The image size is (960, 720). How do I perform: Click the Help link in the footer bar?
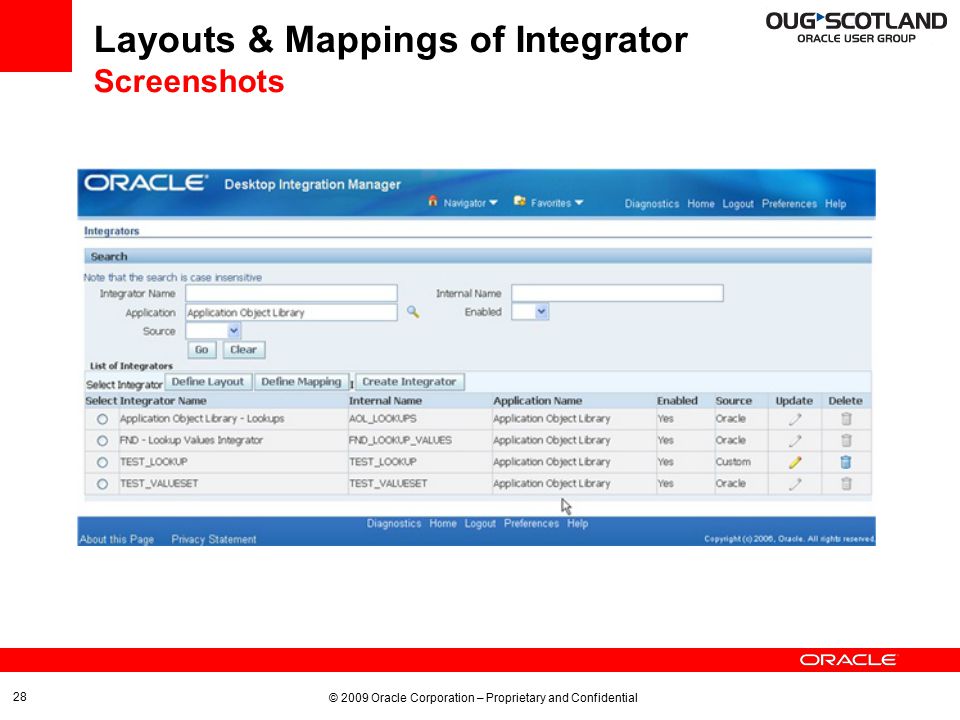pyautogui.click(x=577, y=523)
